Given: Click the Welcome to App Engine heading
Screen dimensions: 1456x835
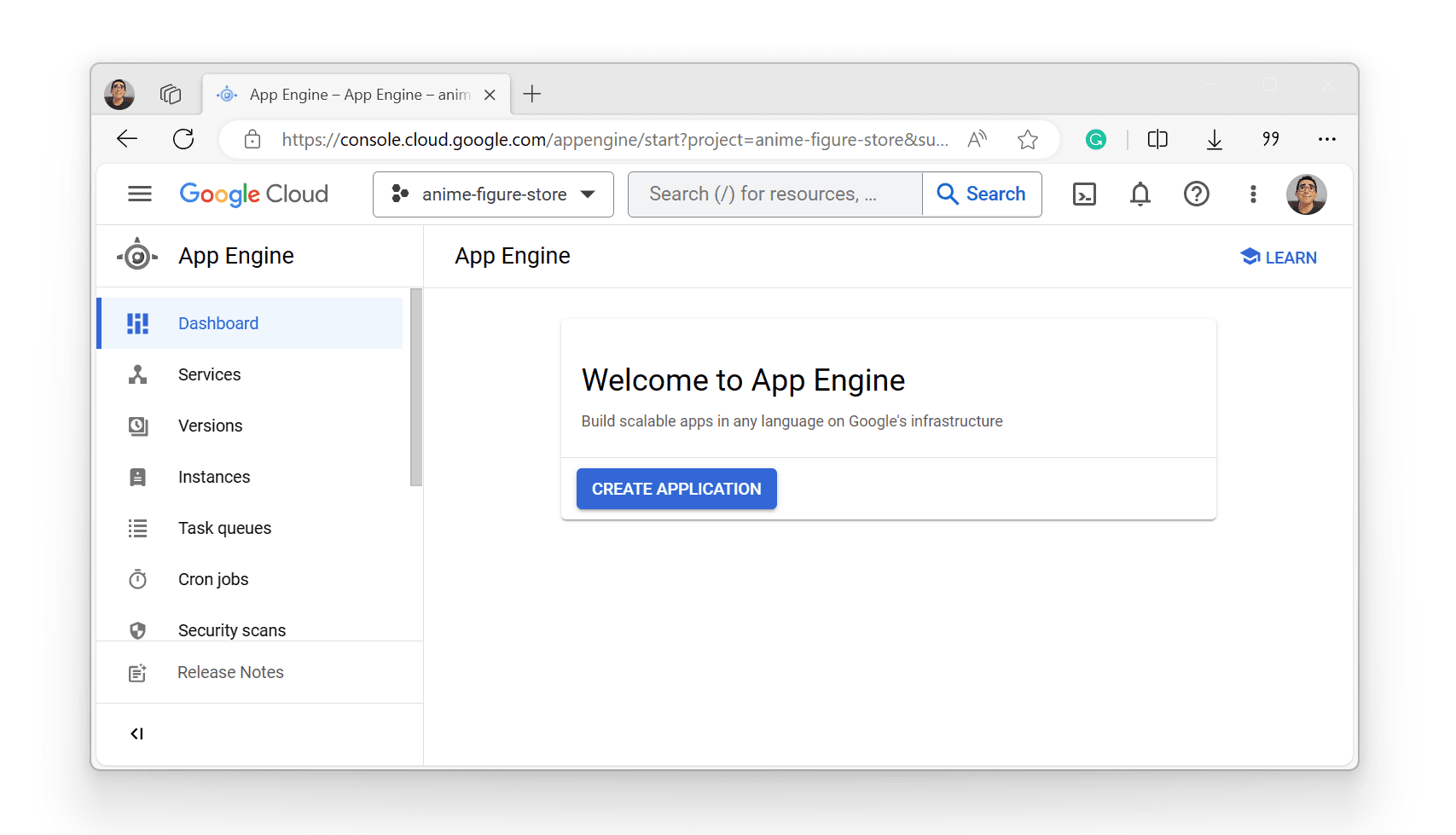Looking at the screenshot, I should (x=743, y=380).
